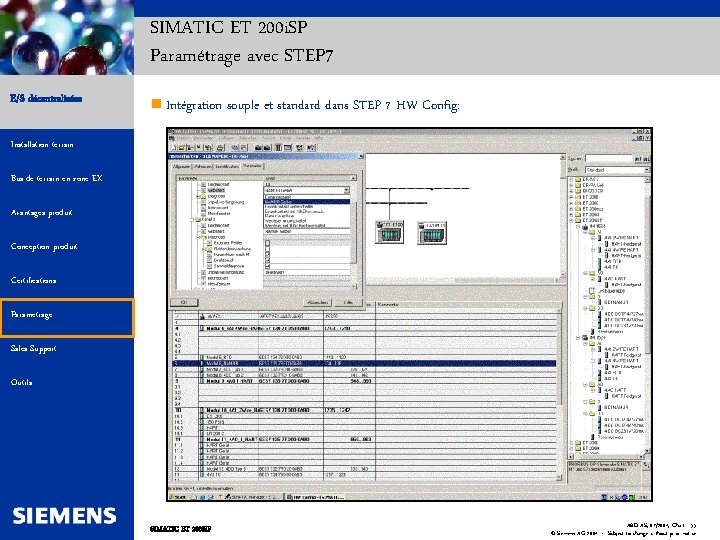
Task: Click the Hilfe button in dialog
Action: tap(348, 302)
